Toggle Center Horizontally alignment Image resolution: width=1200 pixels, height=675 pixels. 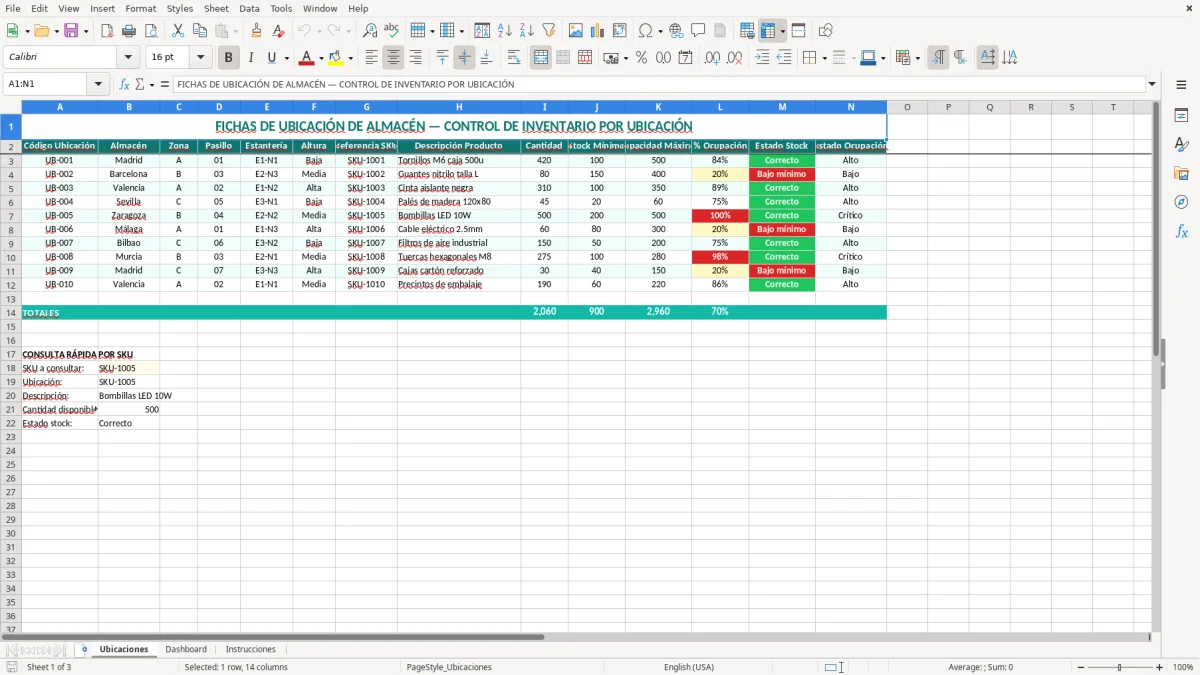click(x=394, y=58)
